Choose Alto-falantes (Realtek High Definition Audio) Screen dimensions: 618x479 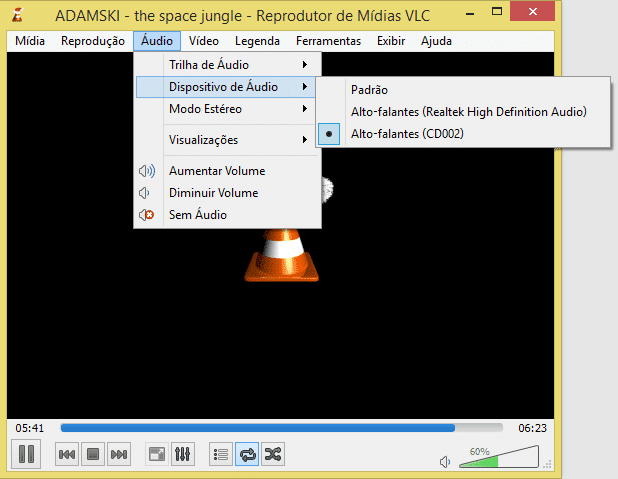pyautogui.click(x=468, y=111)
